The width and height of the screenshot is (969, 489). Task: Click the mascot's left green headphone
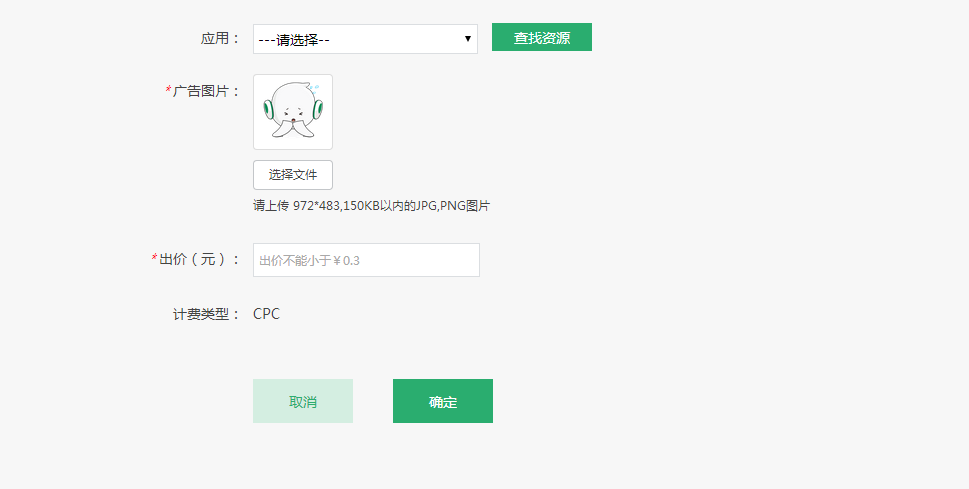click(x=268, y=110)
